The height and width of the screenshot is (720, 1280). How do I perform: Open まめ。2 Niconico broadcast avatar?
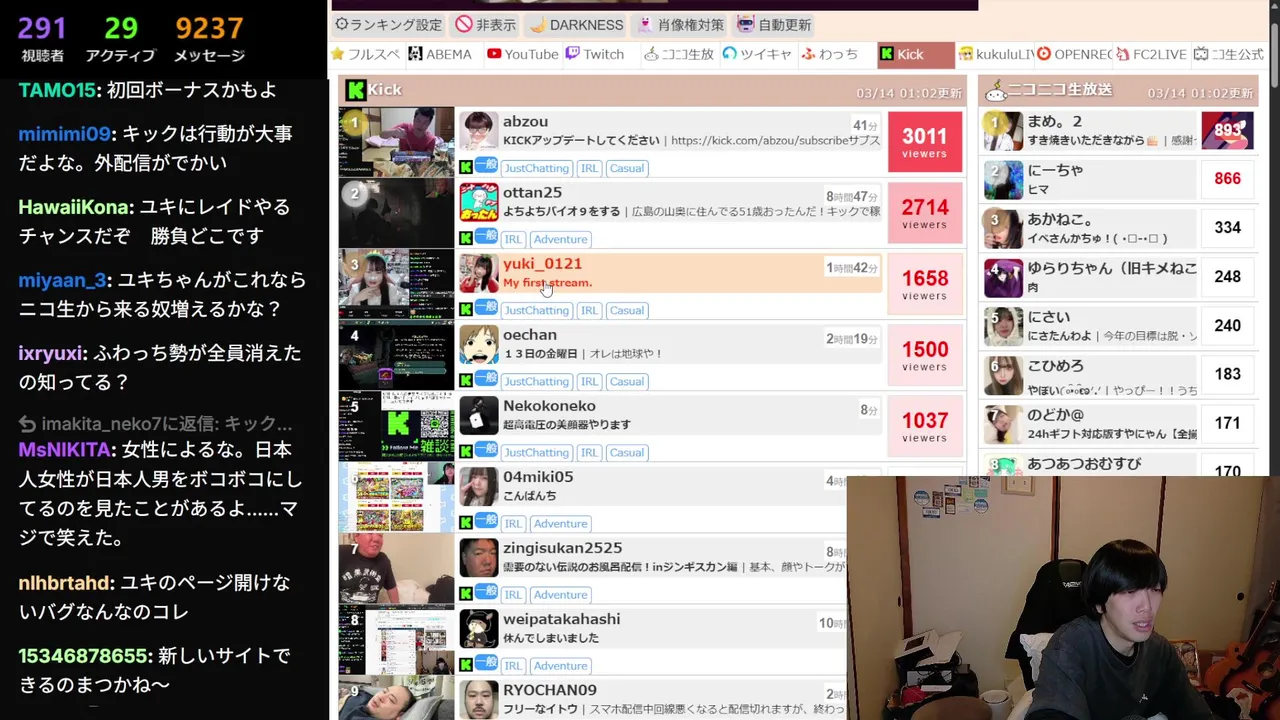click(x=1003, y=130)
